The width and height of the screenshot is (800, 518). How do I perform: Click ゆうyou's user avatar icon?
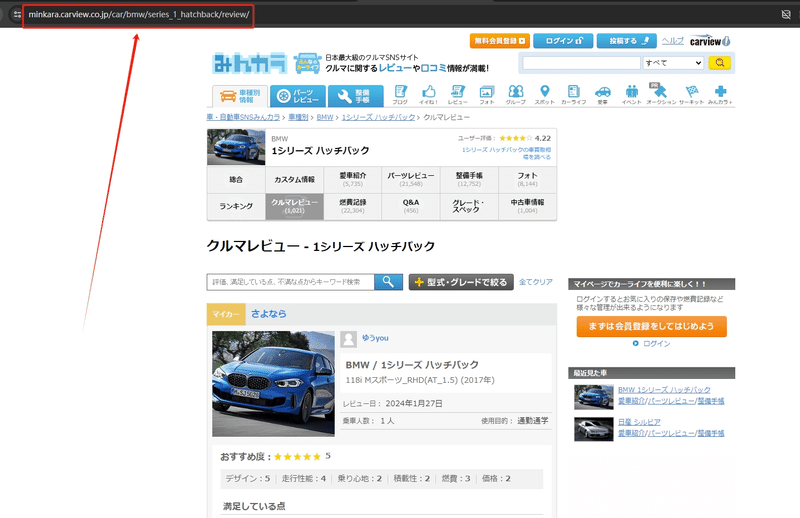pyautogui.click(x=348, y=339)
